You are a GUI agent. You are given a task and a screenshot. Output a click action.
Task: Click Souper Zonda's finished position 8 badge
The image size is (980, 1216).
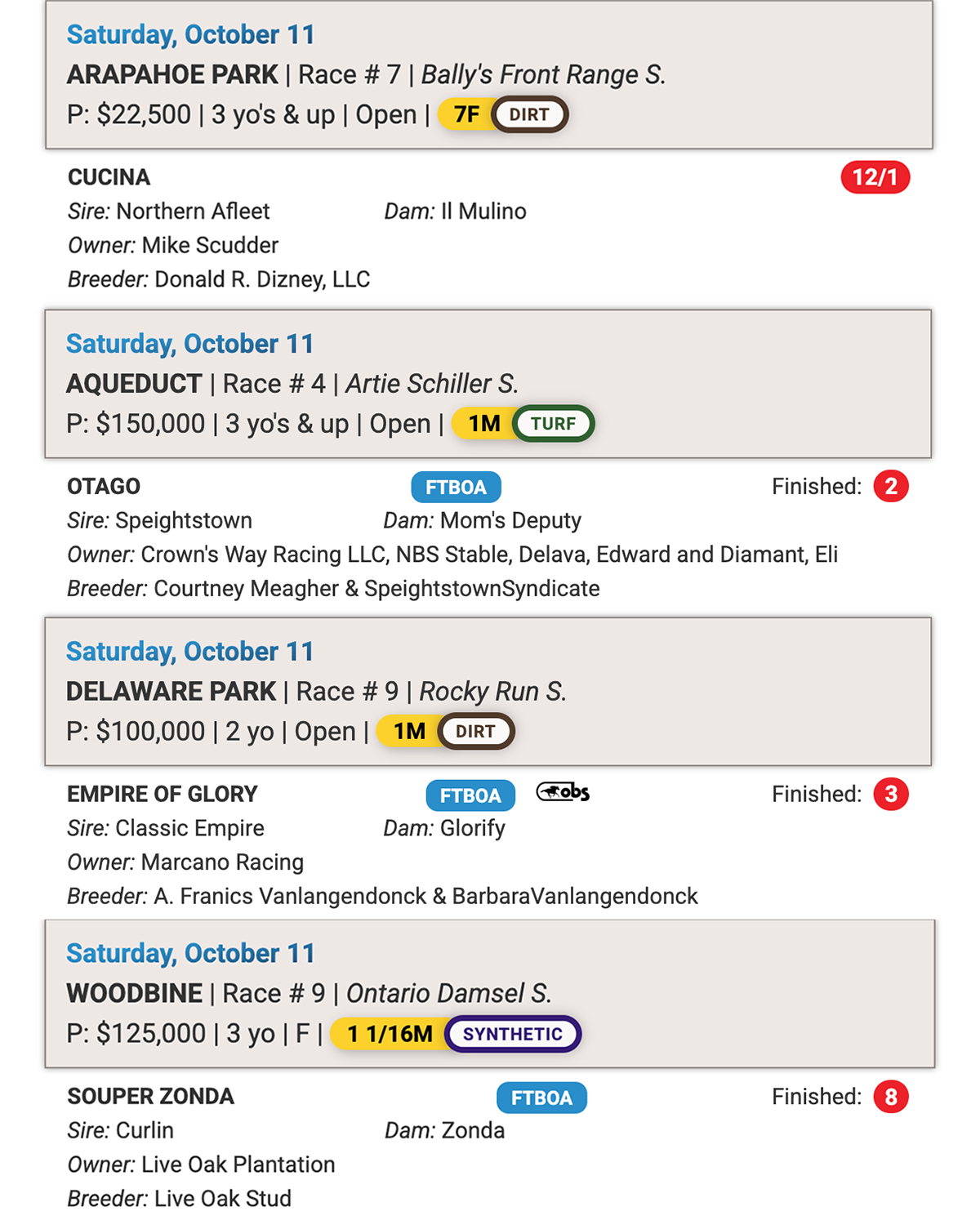(x=891, y=1097)
